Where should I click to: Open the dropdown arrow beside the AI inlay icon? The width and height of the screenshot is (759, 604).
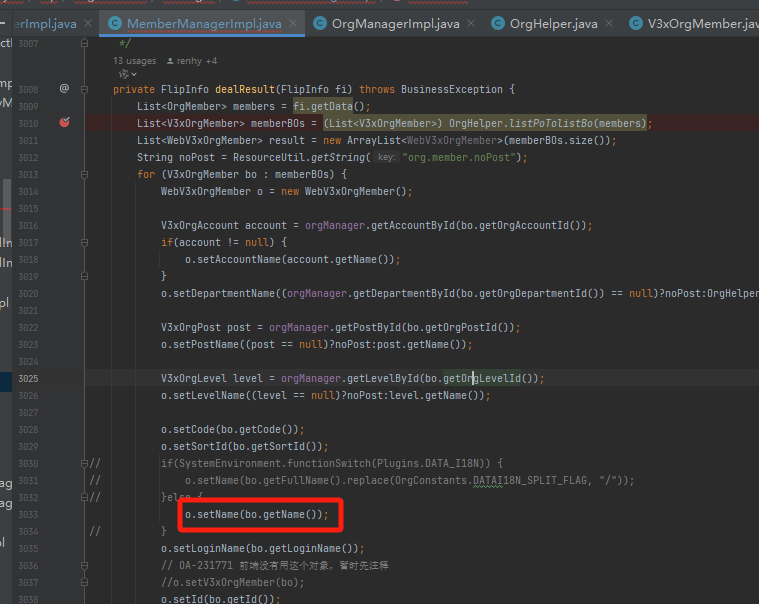pos(134,75)
